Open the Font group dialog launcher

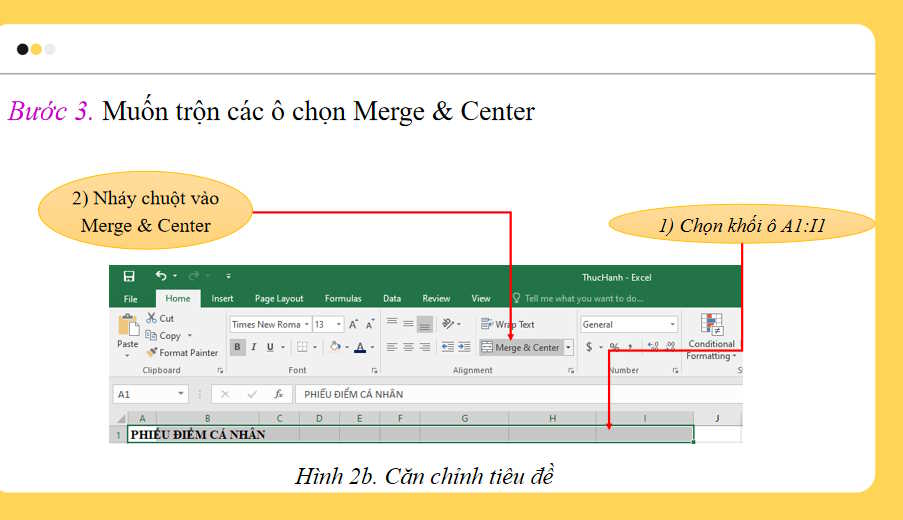pyautogui.click(x=374, y=371)
